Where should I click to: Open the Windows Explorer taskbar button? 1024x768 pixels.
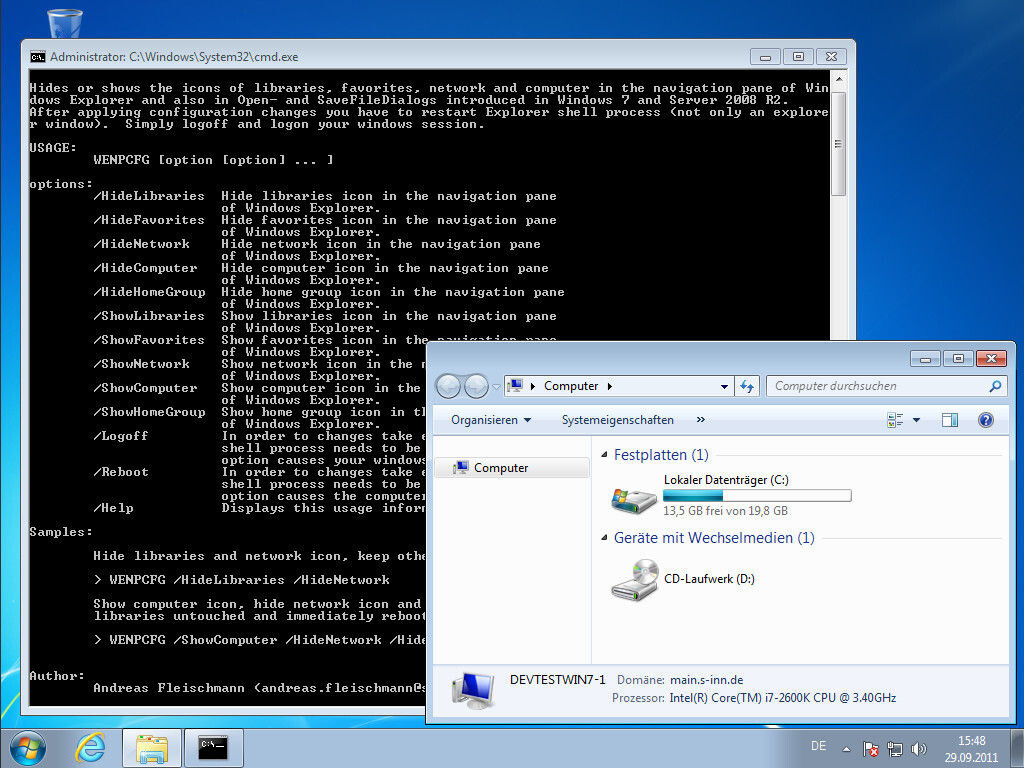click(152, 748)
